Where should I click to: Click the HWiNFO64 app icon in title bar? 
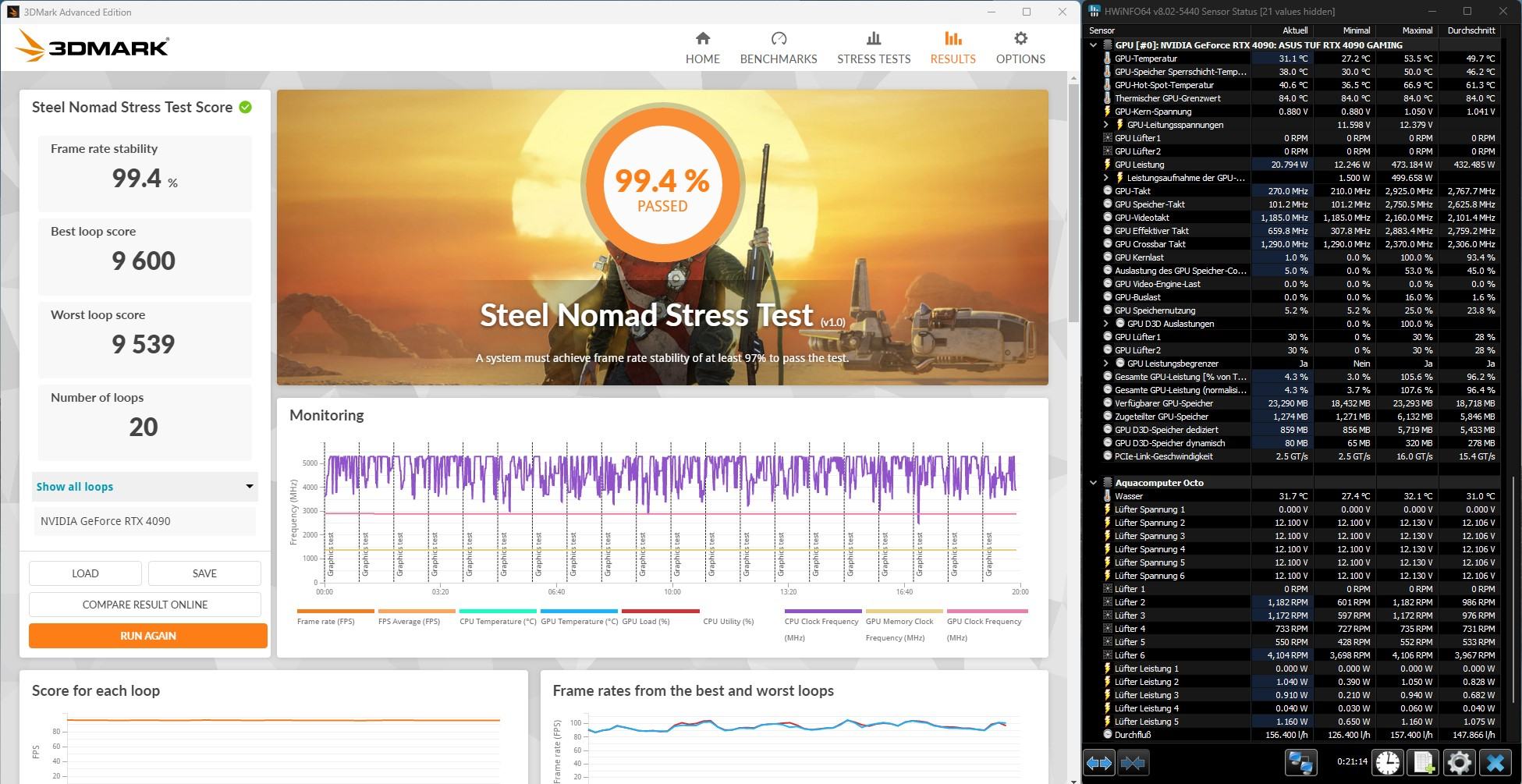(1094, 11)
